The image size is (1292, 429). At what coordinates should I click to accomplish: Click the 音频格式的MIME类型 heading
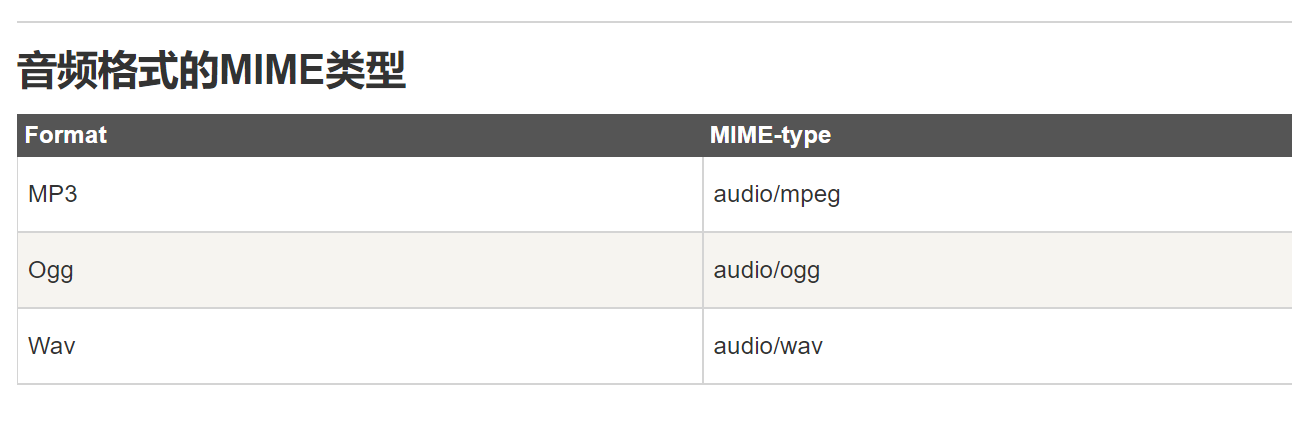(x=211, y=72)
